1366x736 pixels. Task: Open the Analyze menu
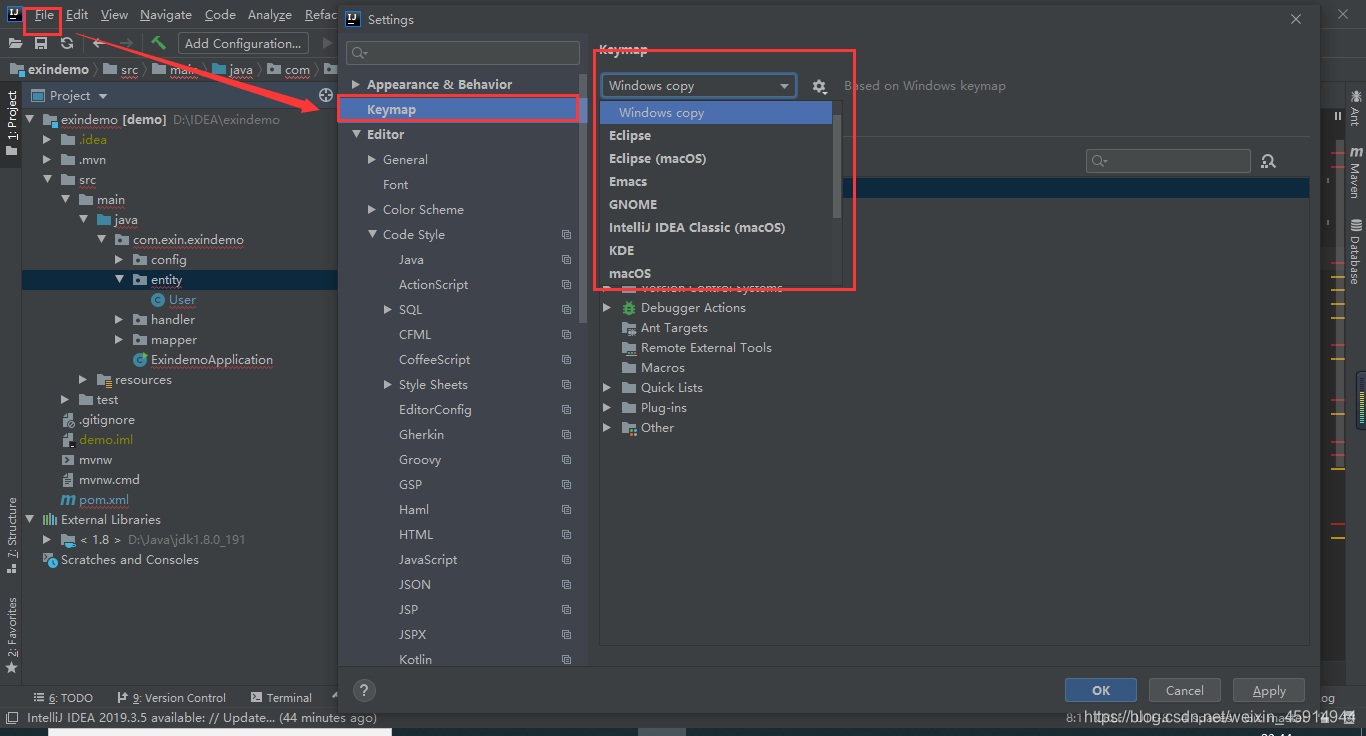(270, 15)
